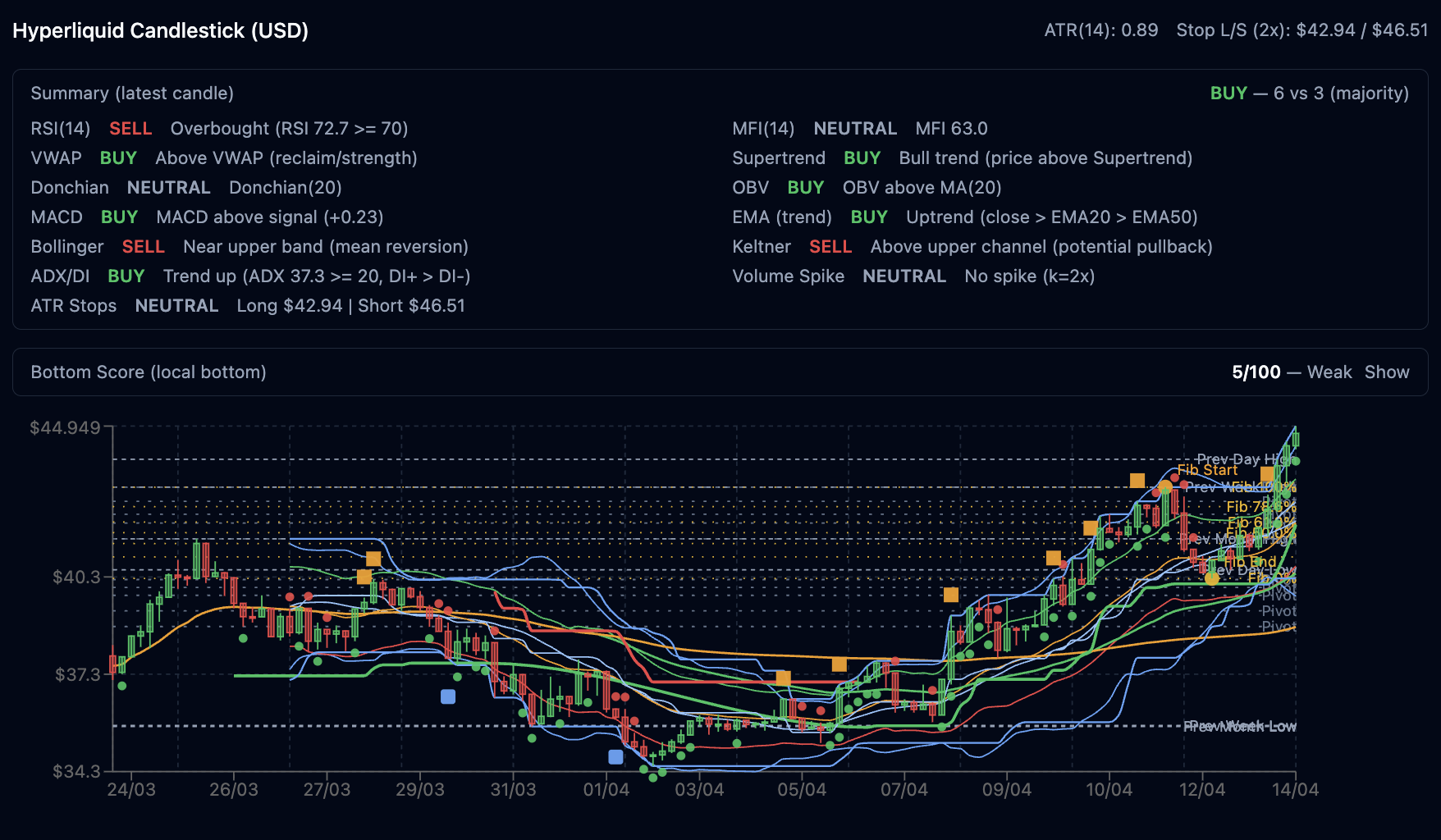The image size is (1441, 840).
Task: Click Show in the Bottom Score panel
Action: click(x=1386, y=372)
